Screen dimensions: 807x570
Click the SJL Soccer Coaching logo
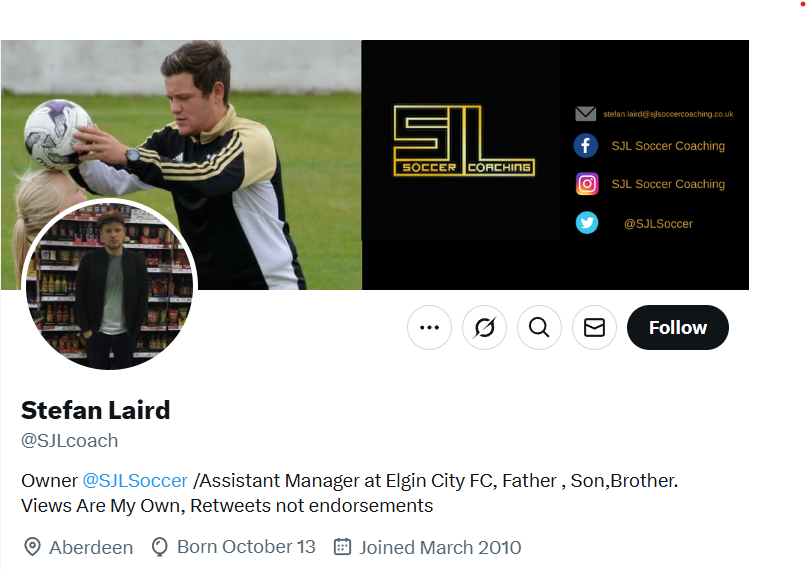464,140
